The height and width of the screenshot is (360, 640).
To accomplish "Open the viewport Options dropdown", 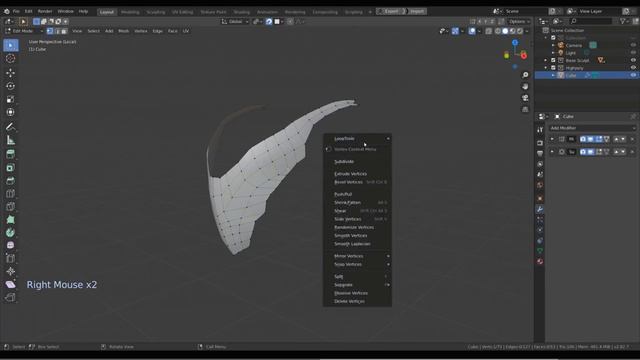I will pos(519,22).
